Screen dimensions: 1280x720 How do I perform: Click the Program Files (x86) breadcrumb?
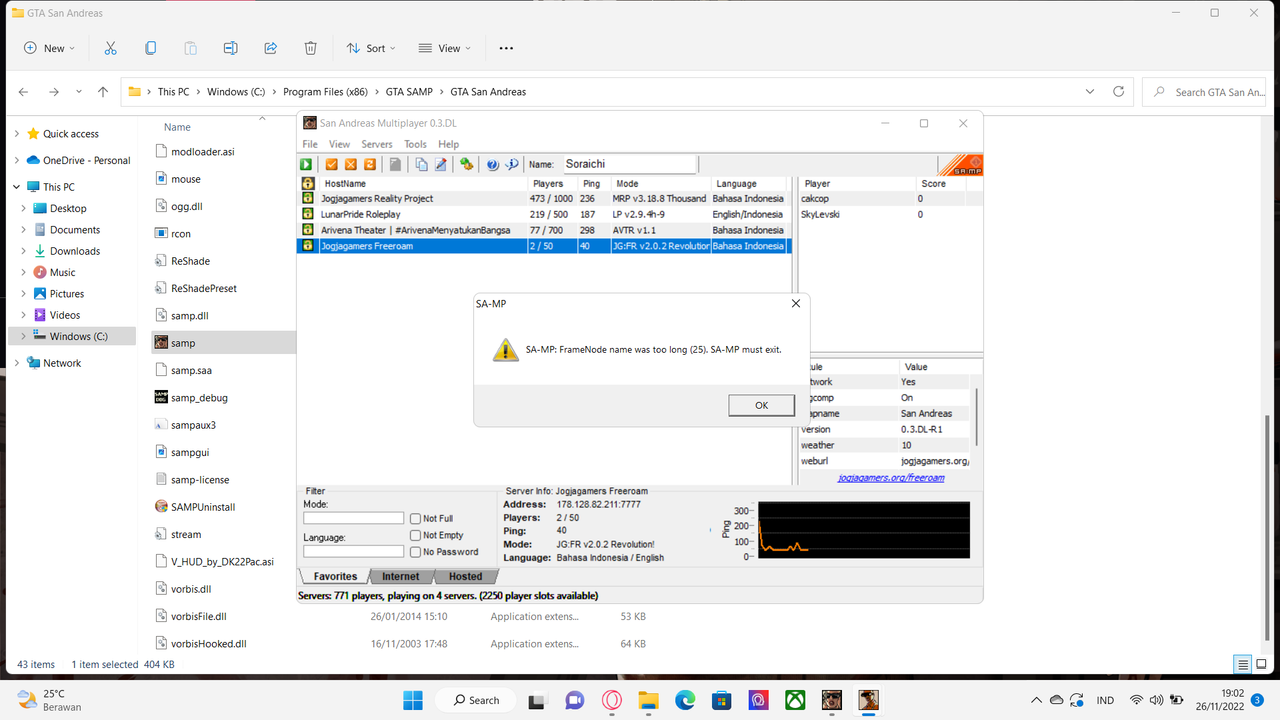(x=326, y=92)
